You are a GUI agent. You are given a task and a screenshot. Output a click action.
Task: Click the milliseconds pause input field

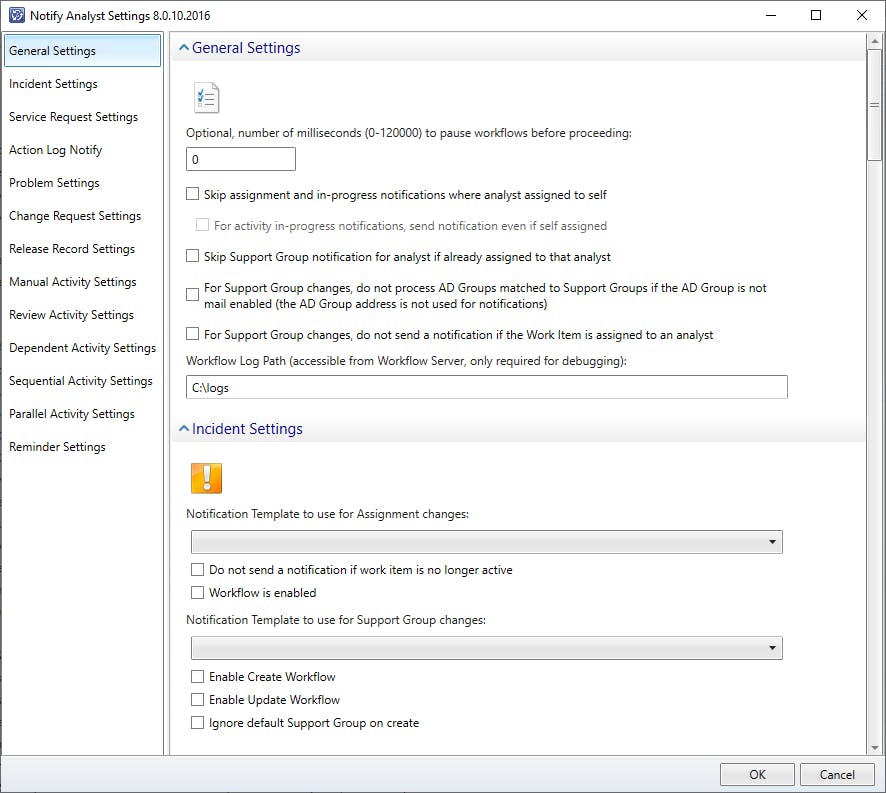[x=241, y=159]
